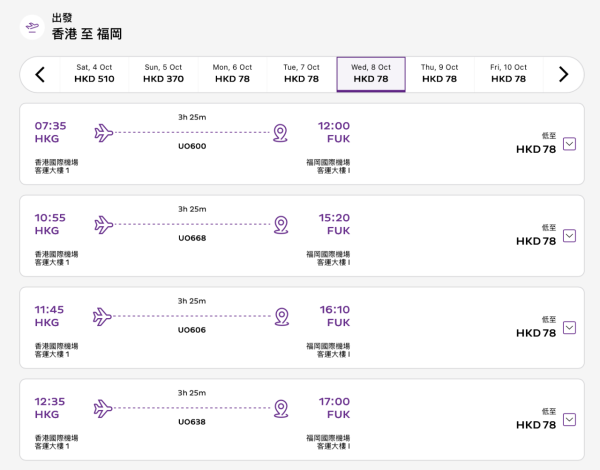Expand fare options for 11:45 flight
The image size is (600, 470).
[569, 328]
